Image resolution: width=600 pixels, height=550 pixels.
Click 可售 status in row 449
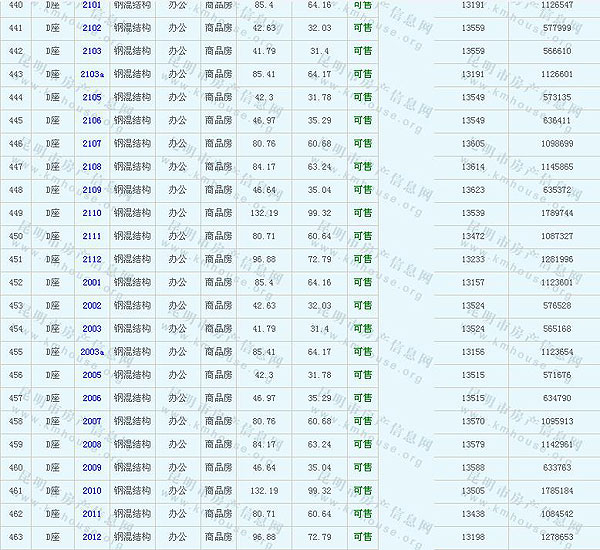pos(363,213)
